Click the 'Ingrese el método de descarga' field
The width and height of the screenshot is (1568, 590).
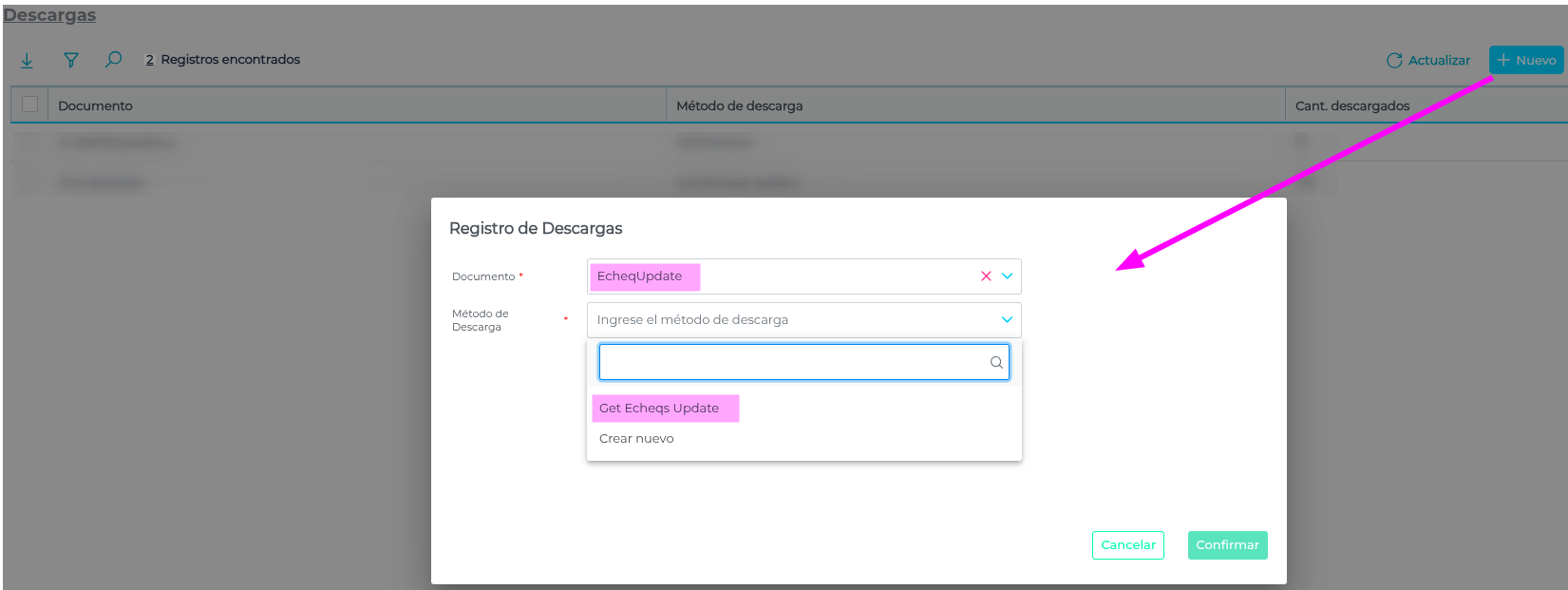(788, 320)
